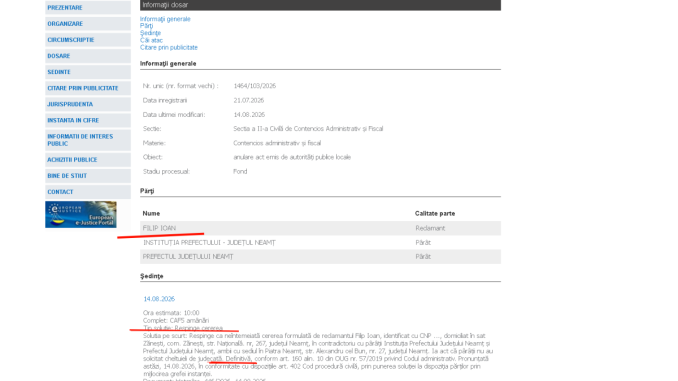Go to CIRCUMSCRIPTIE in sidebar
This screenshot has width=678, height=381.
[x=88, y=40]
